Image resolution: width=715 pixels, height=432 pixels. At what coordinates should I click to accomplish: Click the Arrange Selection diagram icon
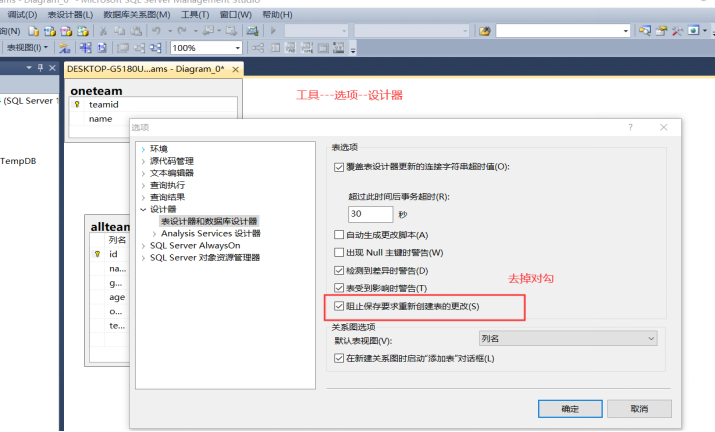(140, 48)
